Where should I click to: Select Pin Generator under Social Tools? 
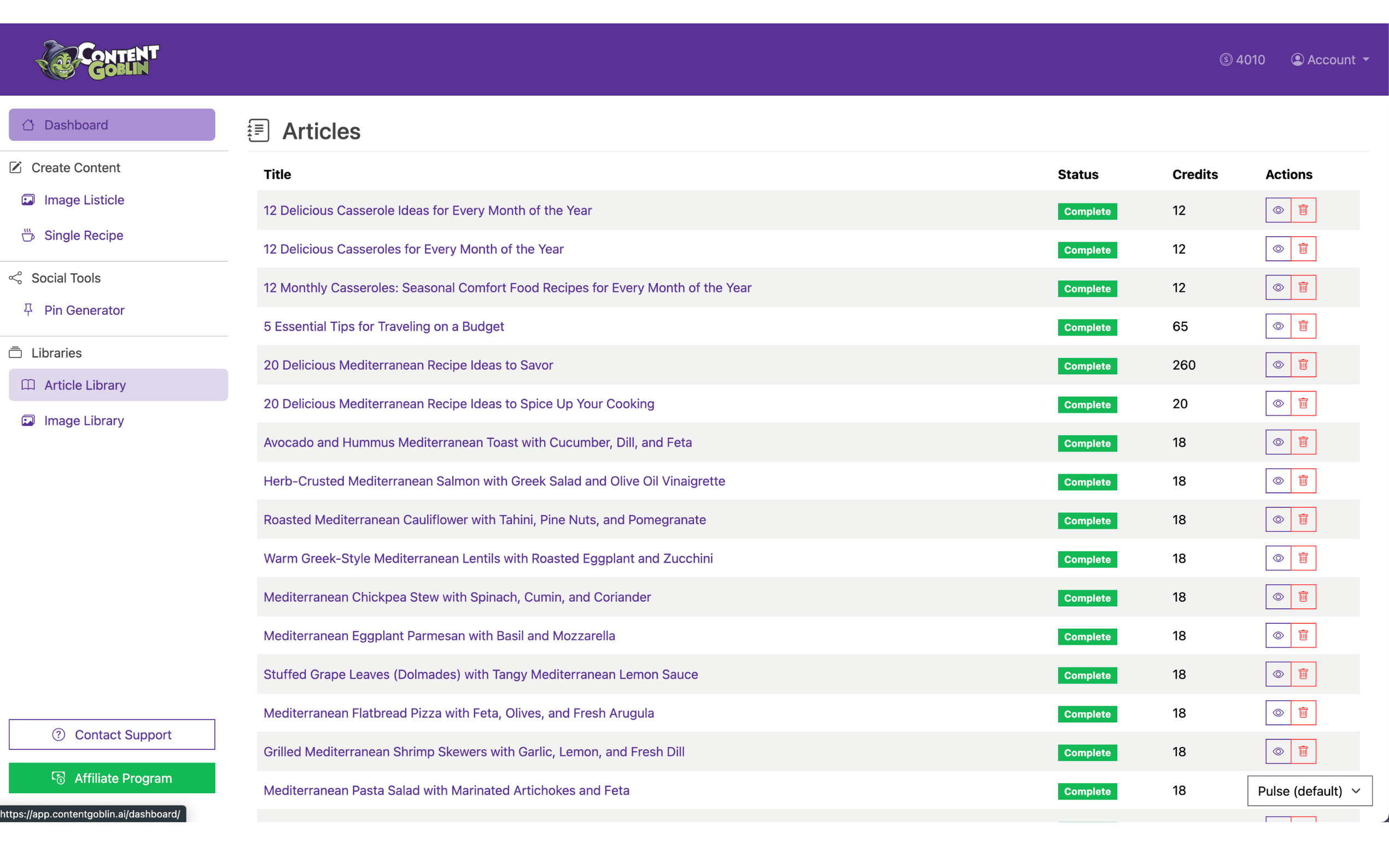point(84,310)
